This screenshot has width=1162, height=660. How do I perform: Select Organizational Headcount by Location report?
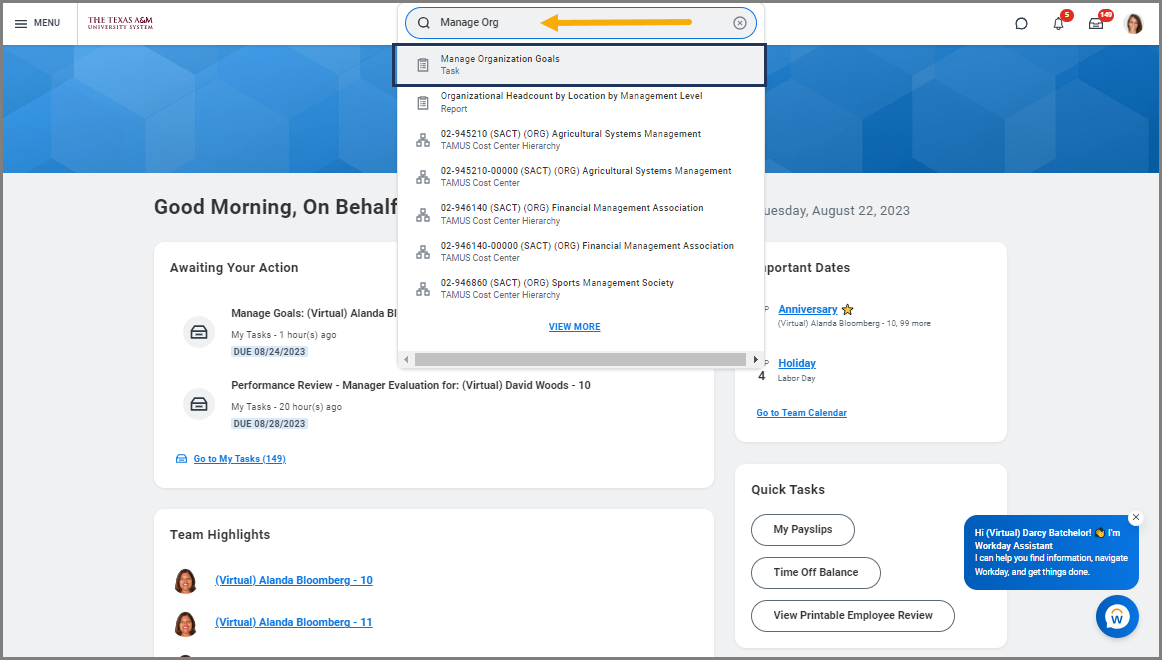[571, 102]
